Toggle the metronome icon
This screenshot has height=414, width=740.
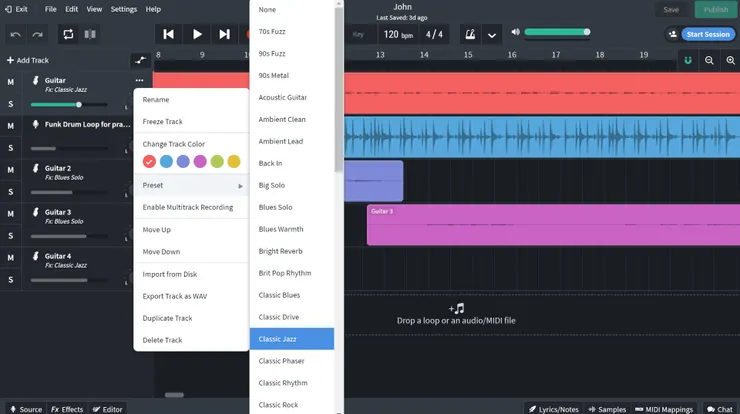[x=470, y=34]
